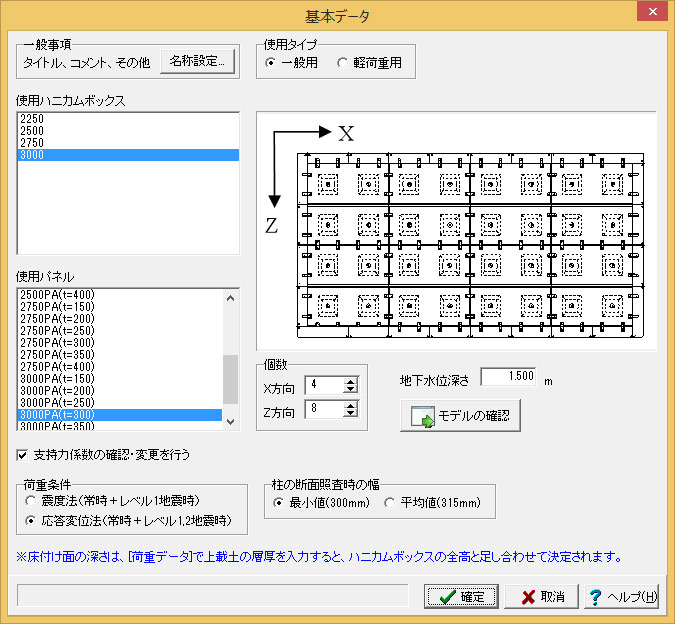The height and width of the screenshot is (624, 675).
Task: Select honeycomb box 3000
Action: (x=128, y=154)
